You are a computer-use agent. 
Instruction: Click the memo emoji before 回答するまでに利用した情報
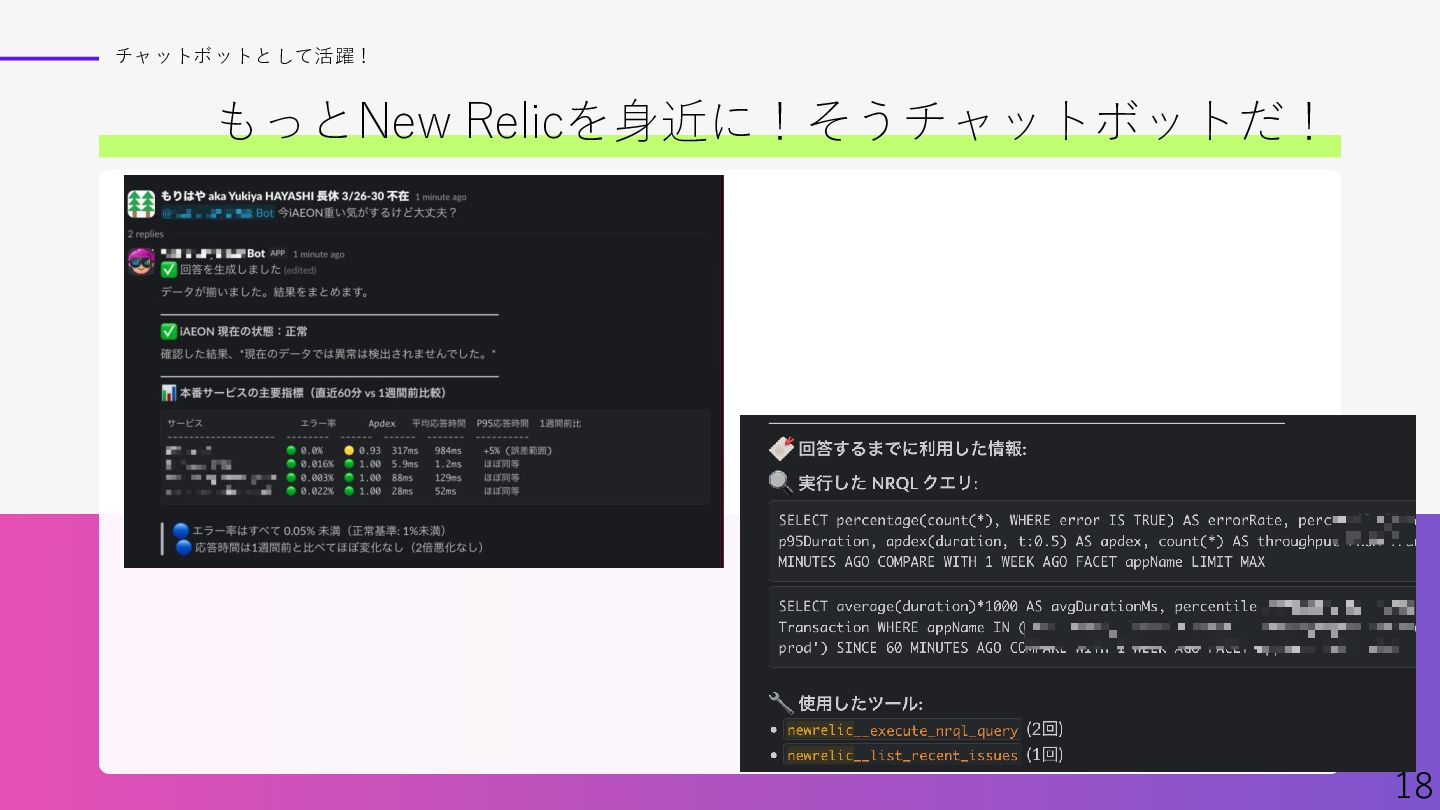[781, 448]
